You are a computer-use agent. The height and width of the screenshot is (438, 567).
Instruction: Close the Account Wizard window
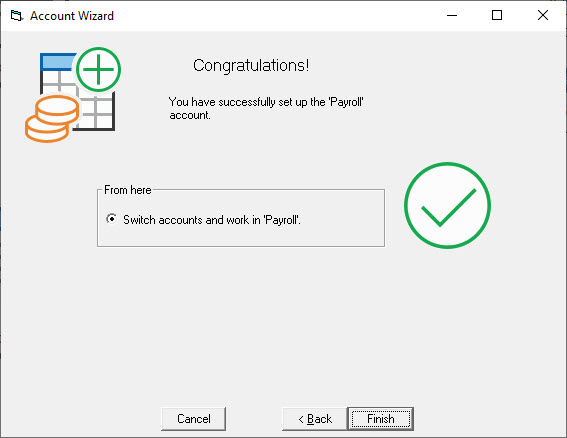click(543, 16)
